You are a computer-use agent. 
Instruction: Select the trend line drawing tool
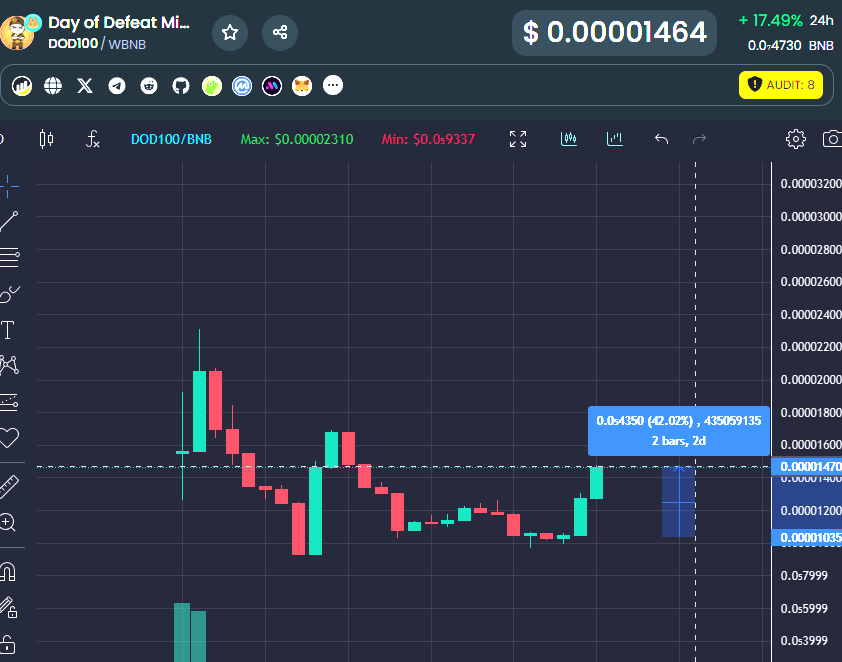tap(10, 221)
